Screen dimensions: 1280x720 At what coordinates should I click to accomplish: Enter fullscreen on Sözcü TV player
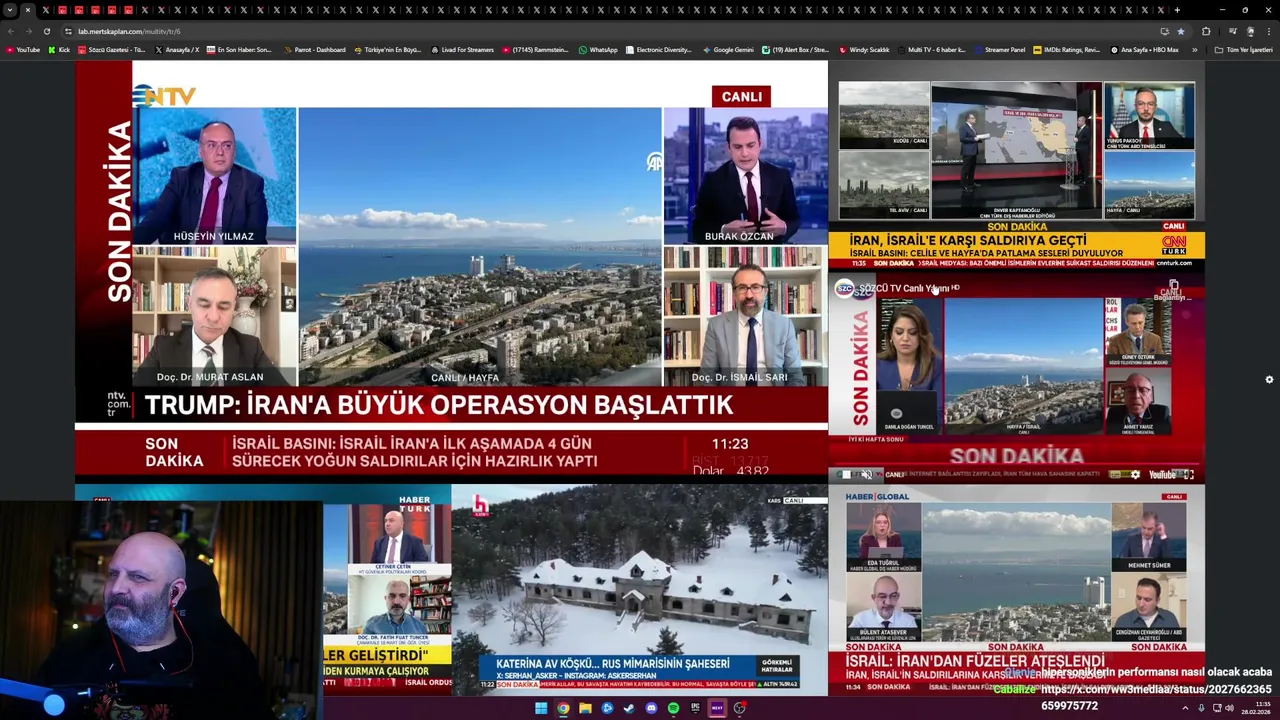(x=1189, y=474)
